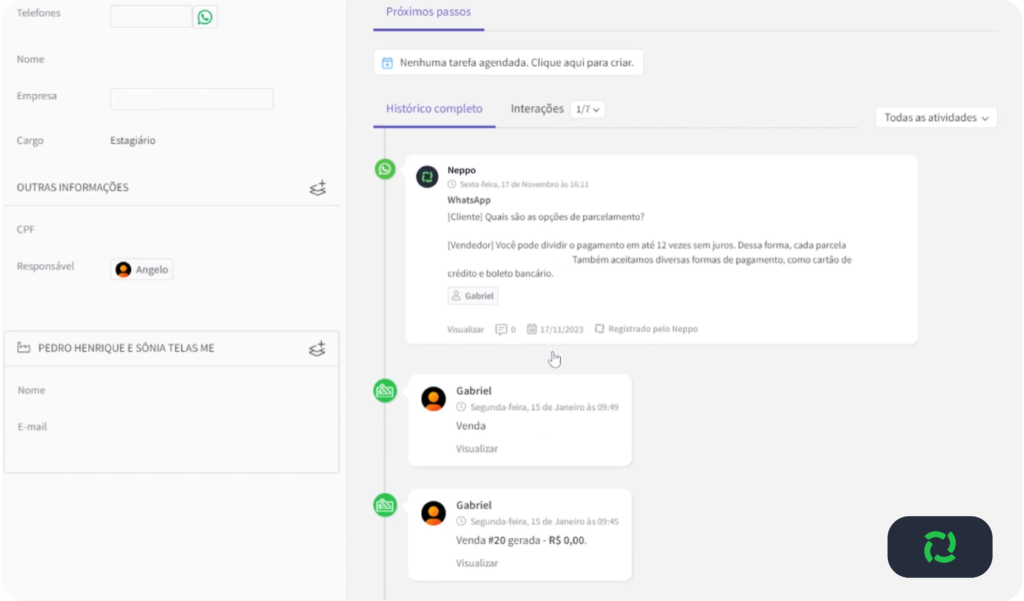Open the Próximos passos tab
This screenshot has width=1024, height=601.
(x=428, y=12)
